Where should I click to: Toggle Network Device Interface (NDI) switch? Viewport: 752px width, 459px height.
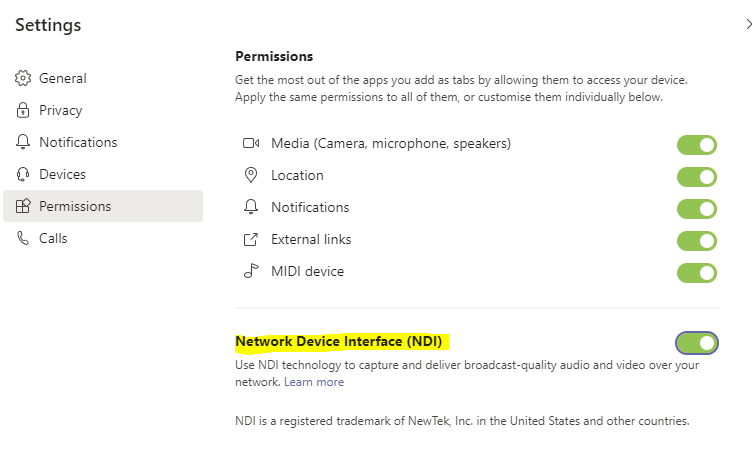click(697, 343)
